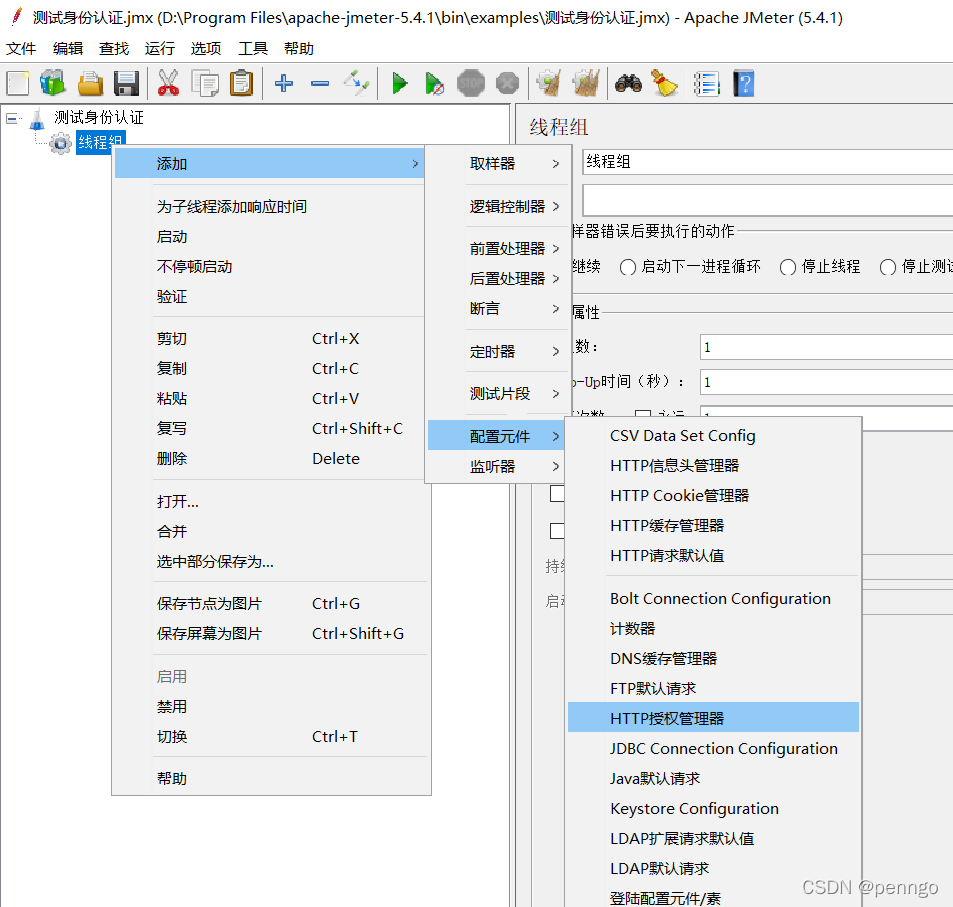Click the Save floppy disk icon
953x907 pixels.
[x=126, y=83]
